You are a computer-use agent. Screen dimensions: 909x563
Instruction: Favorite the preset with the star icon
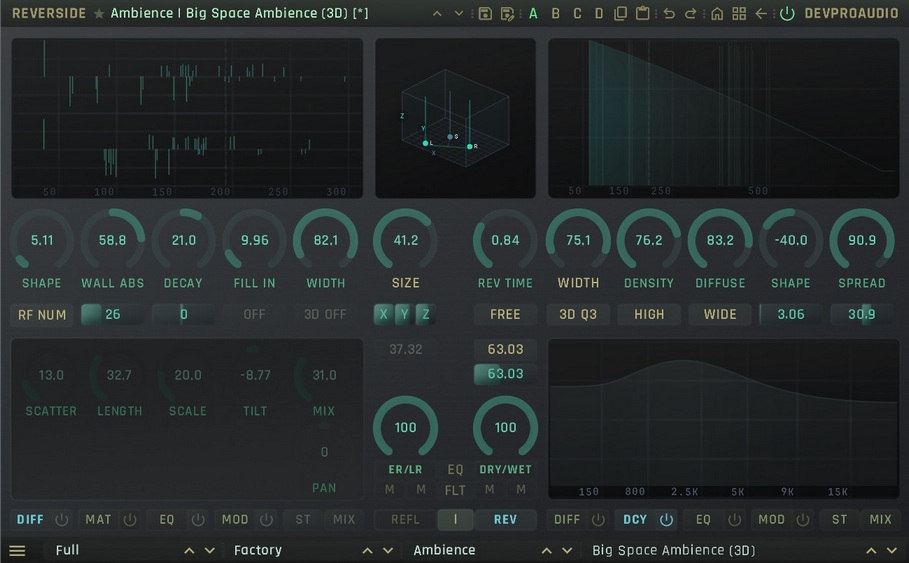99,13
